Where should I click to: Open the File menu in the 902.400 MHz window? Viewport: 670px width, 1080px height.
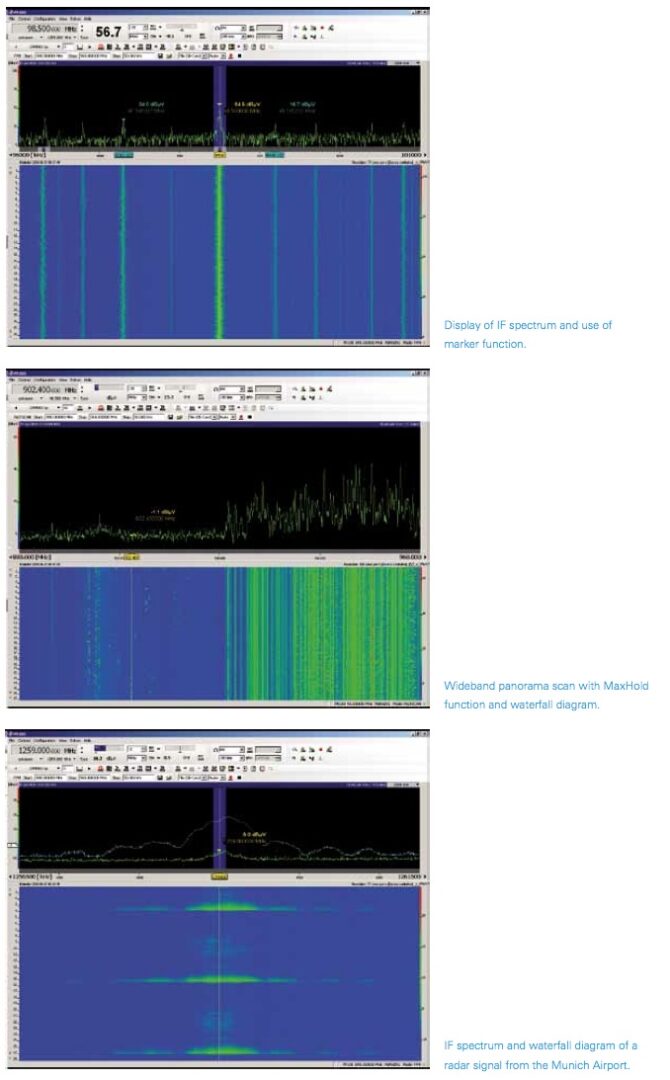[10, 380]
